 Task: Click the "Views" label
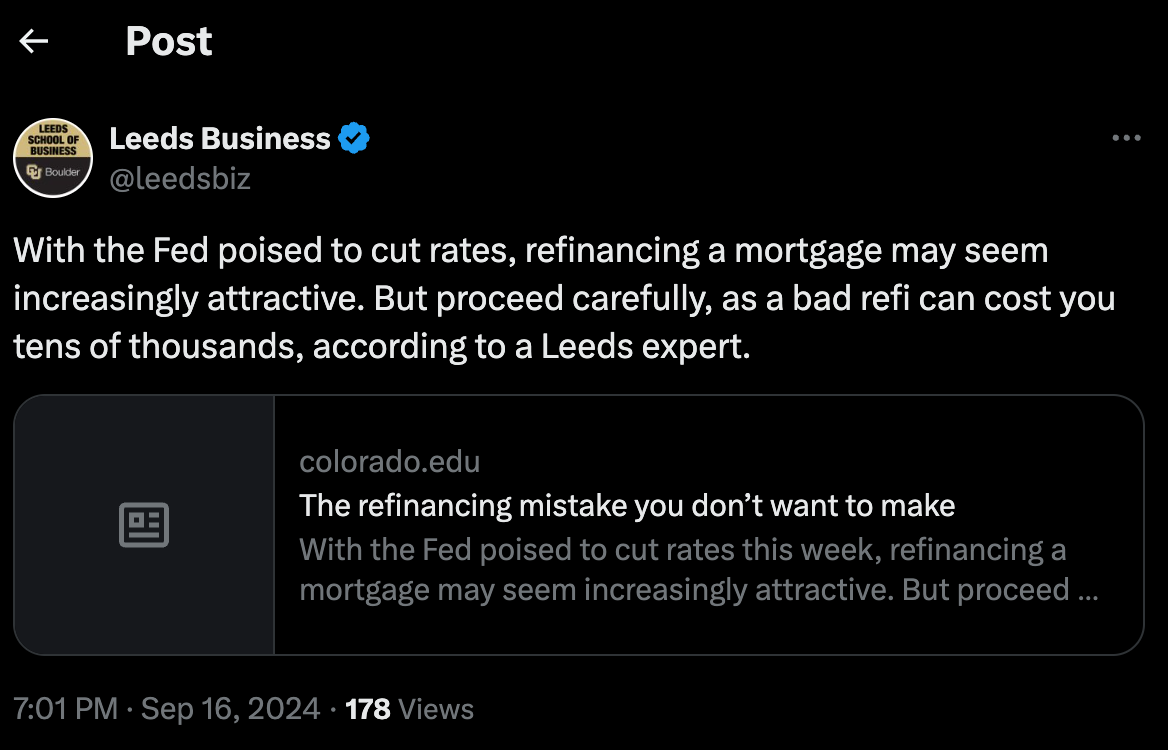click(x=436, y=710)
